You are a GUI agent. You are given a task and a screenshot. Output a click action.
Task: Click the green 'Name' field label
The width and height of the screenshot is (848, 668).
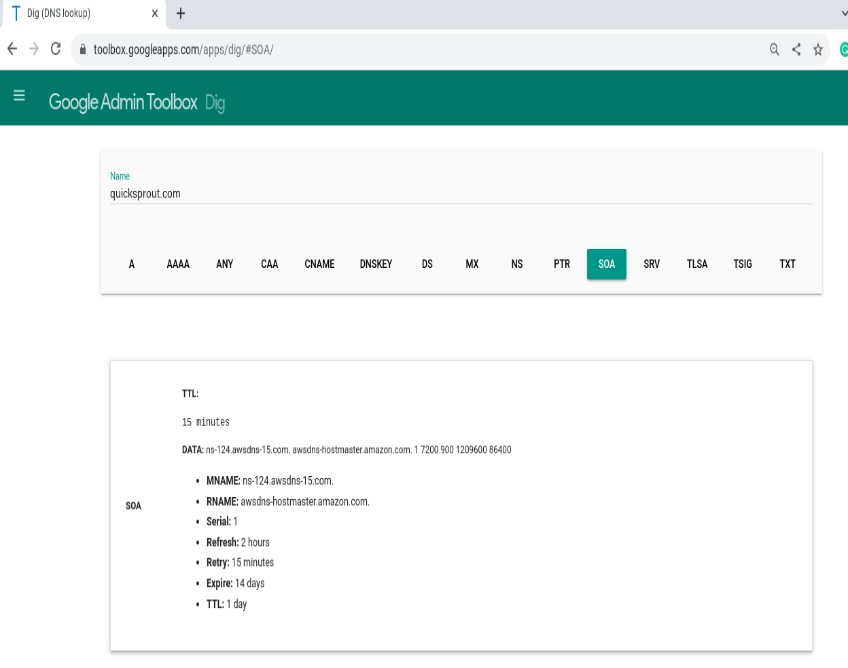point(120,176)
